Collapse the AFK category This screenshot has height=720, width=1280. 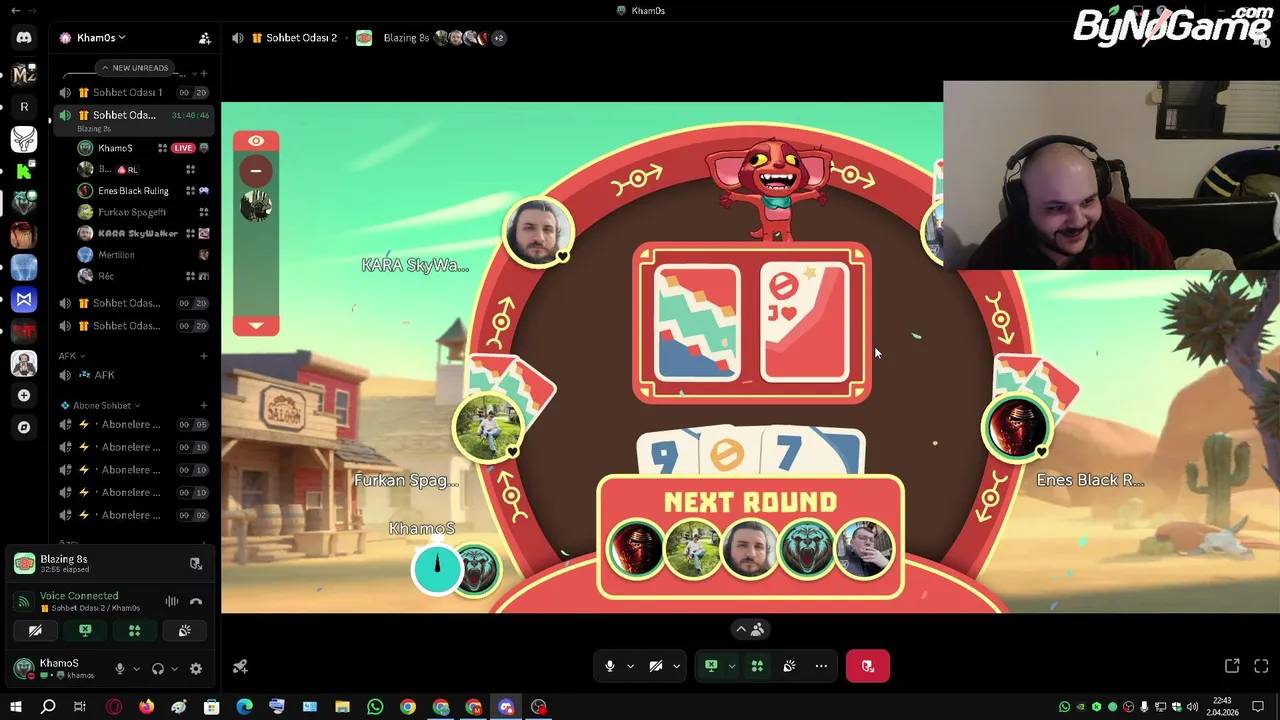71,356
